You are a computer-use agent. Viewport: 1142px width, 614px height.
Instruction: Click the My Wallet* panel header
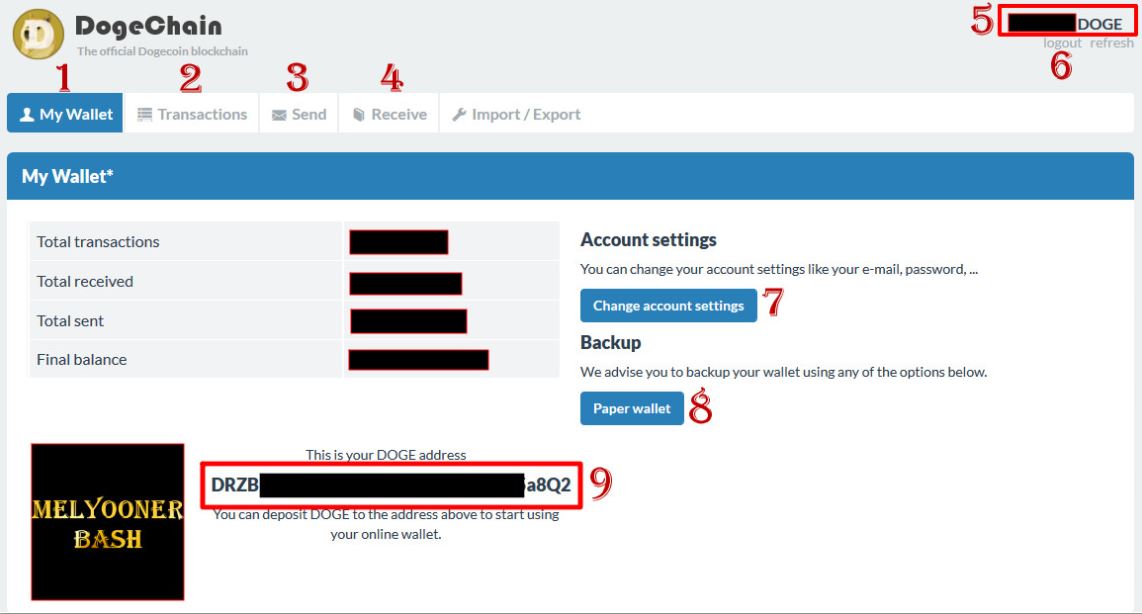[x=570, y=176]
